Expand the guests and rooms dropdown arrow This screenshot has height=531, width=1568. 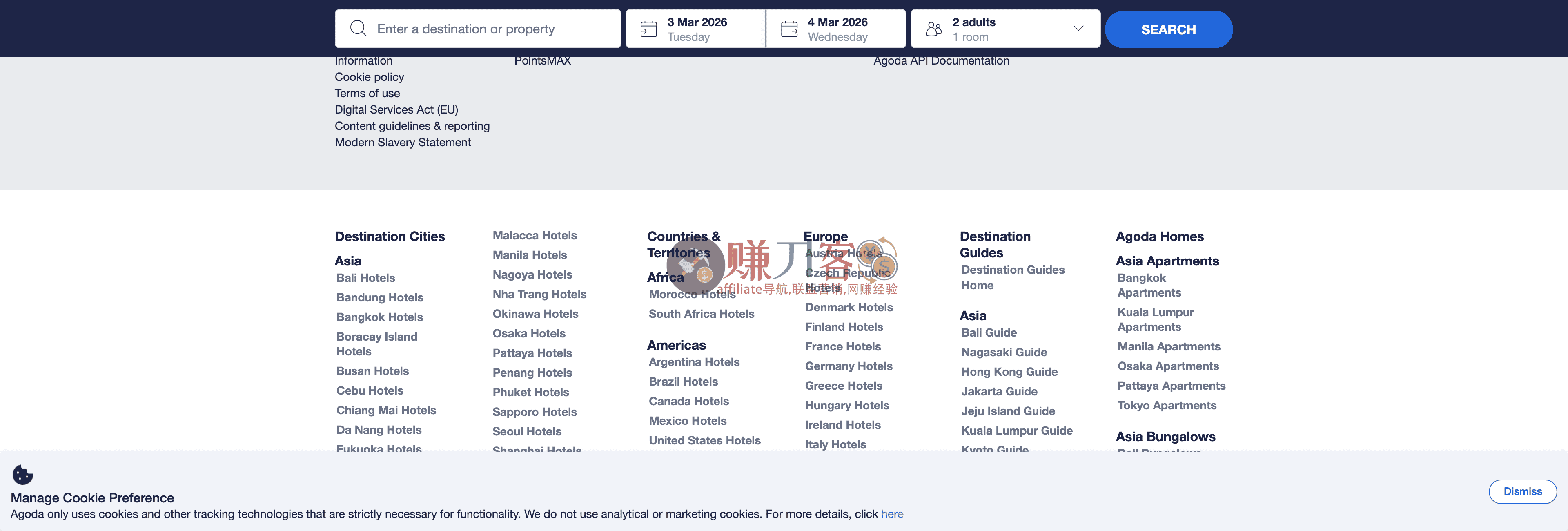[1078, 29]
